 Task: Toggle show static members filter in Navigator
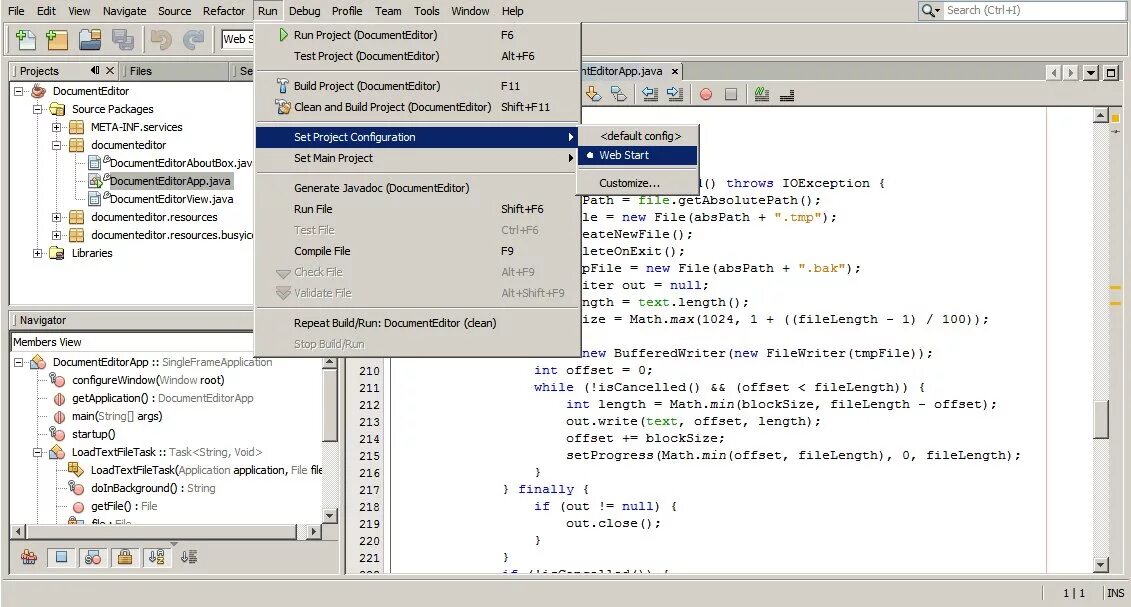click(93, 557)
